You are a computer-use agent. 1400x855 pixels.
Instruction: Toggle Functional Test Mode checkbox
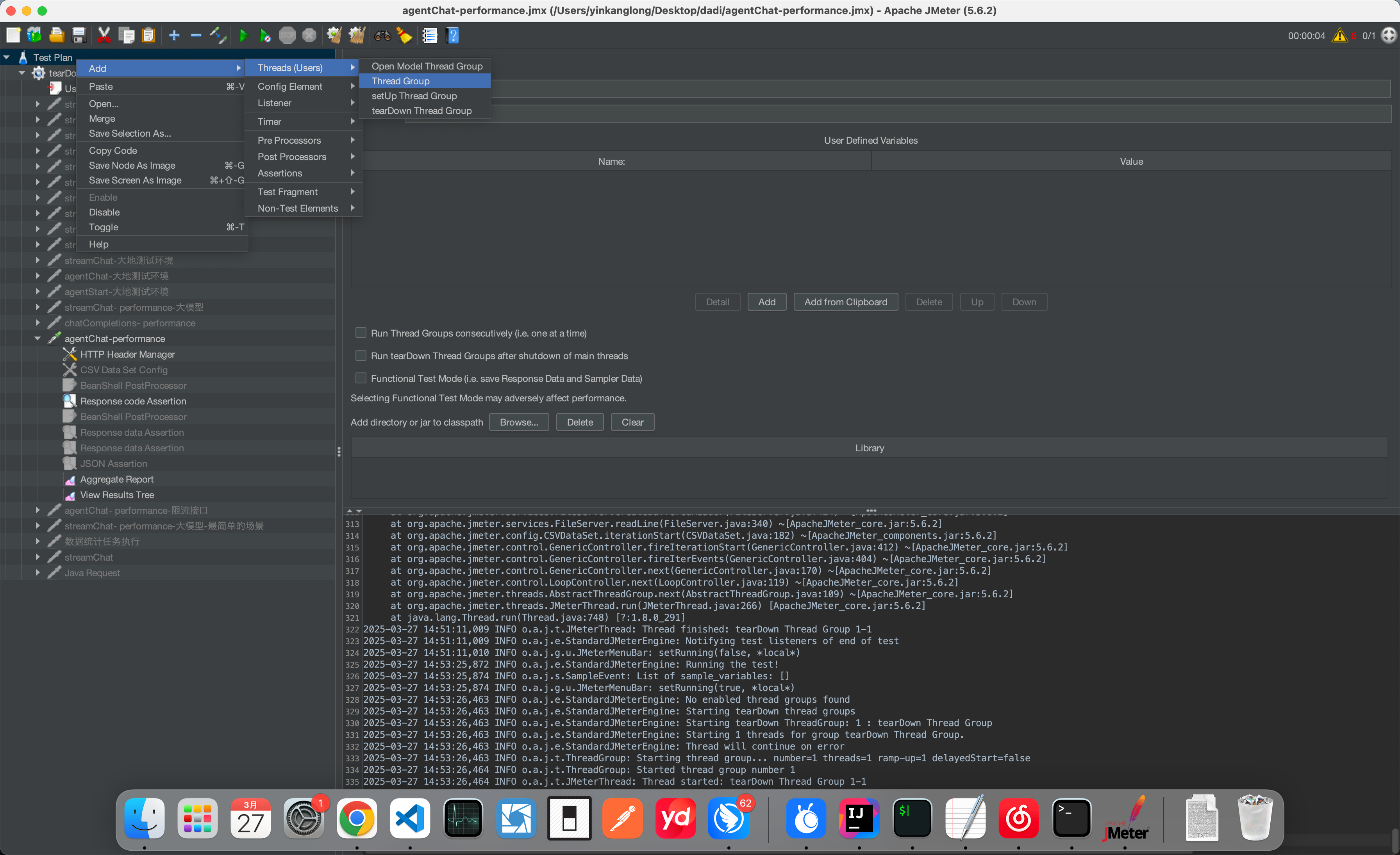click(x=361, y=378)
